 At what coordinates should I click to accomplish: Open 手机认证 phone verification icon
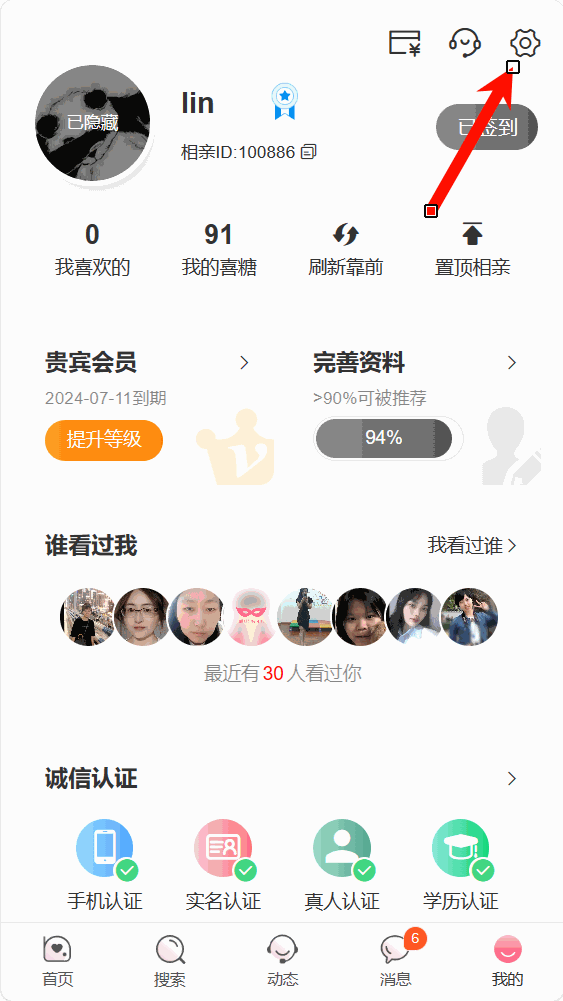coord(105,848)
